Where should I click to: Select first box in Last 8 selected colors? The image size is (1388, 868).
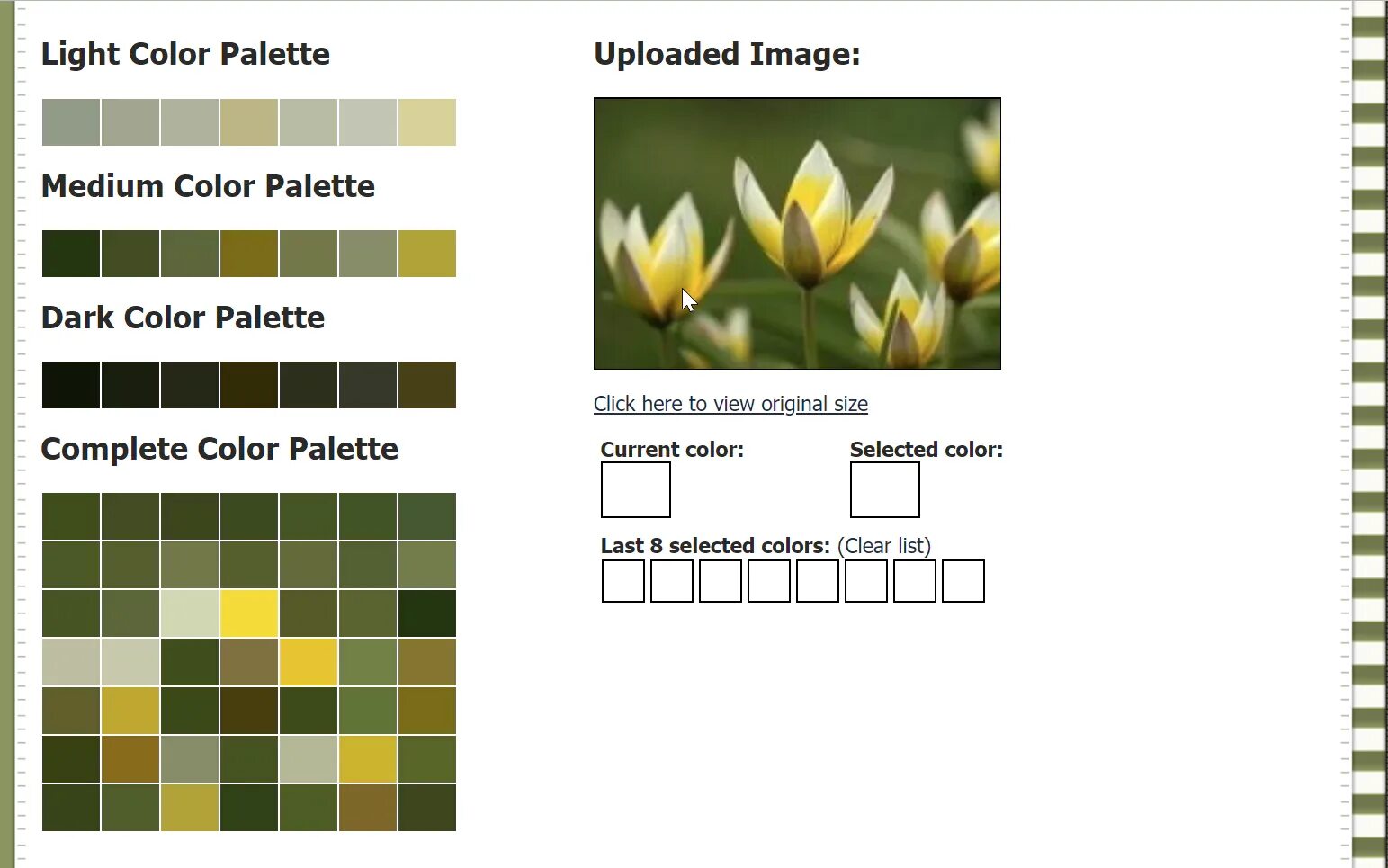point(623,581)
